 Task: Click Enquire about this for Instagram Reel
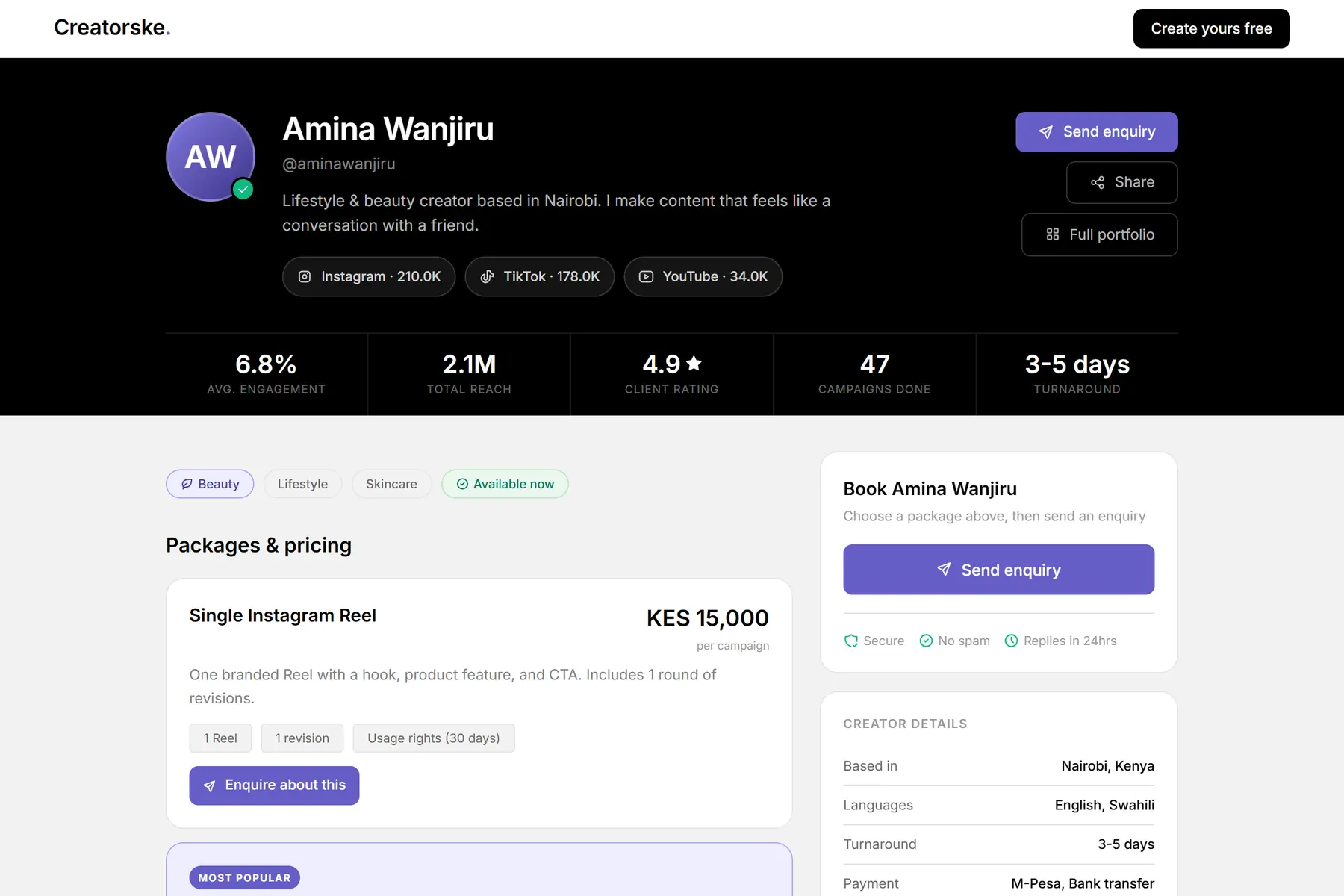274,785
